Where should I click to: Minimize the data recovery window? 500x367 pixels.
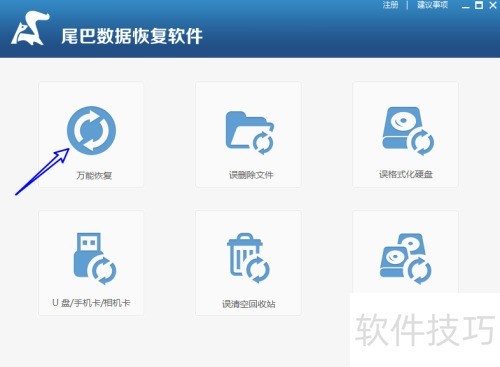466,6
